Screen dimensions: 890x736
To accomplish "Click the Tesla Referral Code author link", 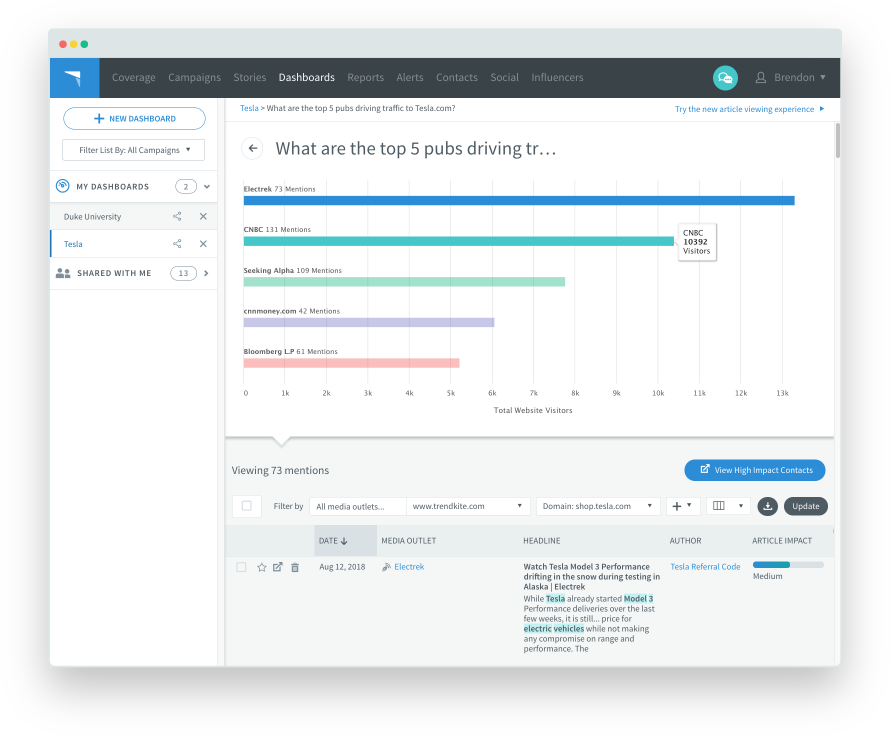I will (706, 567).
